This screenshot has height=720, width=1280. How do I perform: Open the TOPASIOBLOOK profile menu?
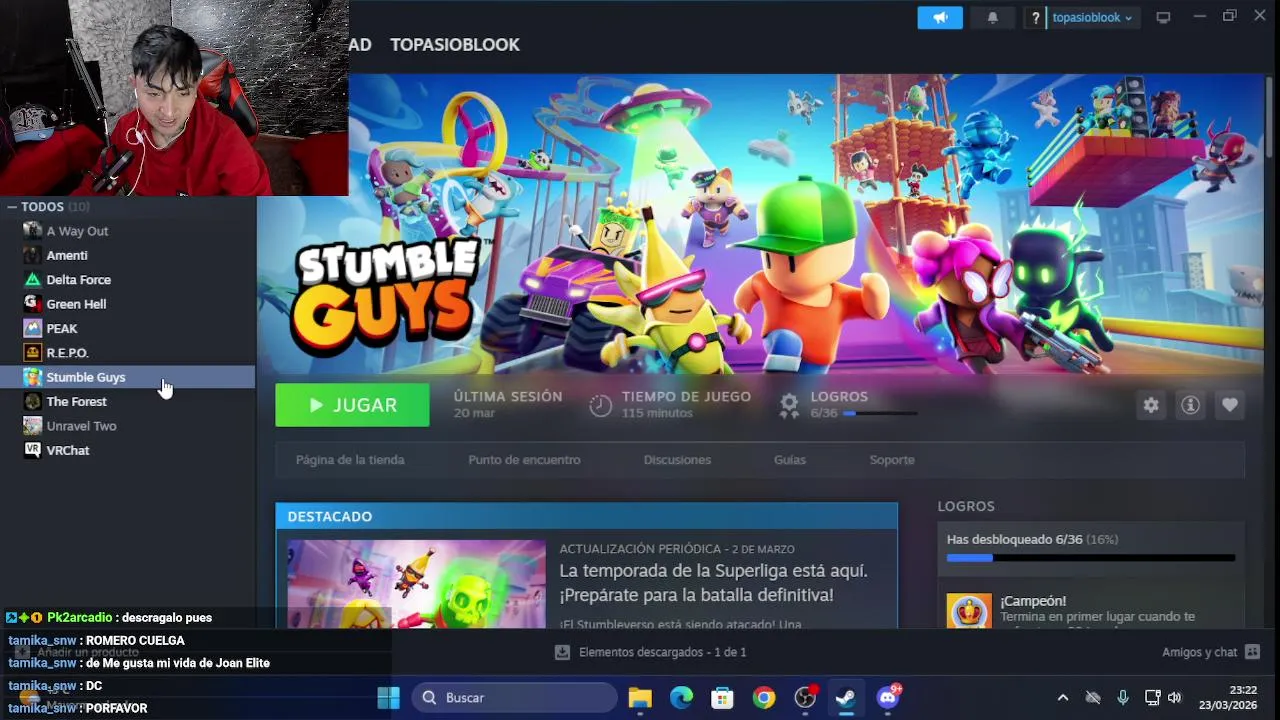click(455, 45)
